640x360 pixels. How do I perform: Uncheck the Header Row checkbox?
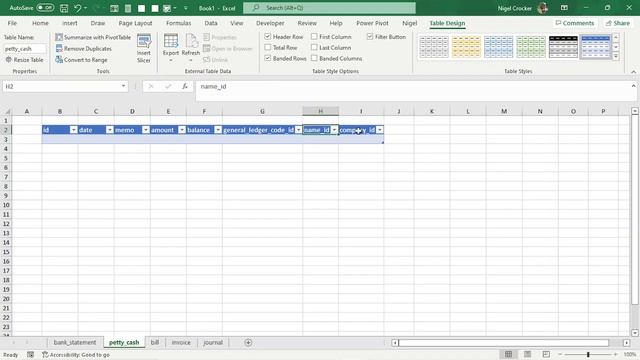(x=268, y=37)
